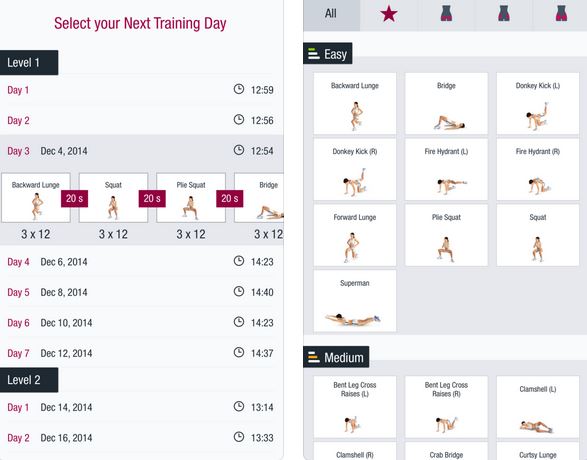The width and height of the screenshot is (587, 460).
Task: Open the third body-area filter icon
Action: tap(561, 13)
